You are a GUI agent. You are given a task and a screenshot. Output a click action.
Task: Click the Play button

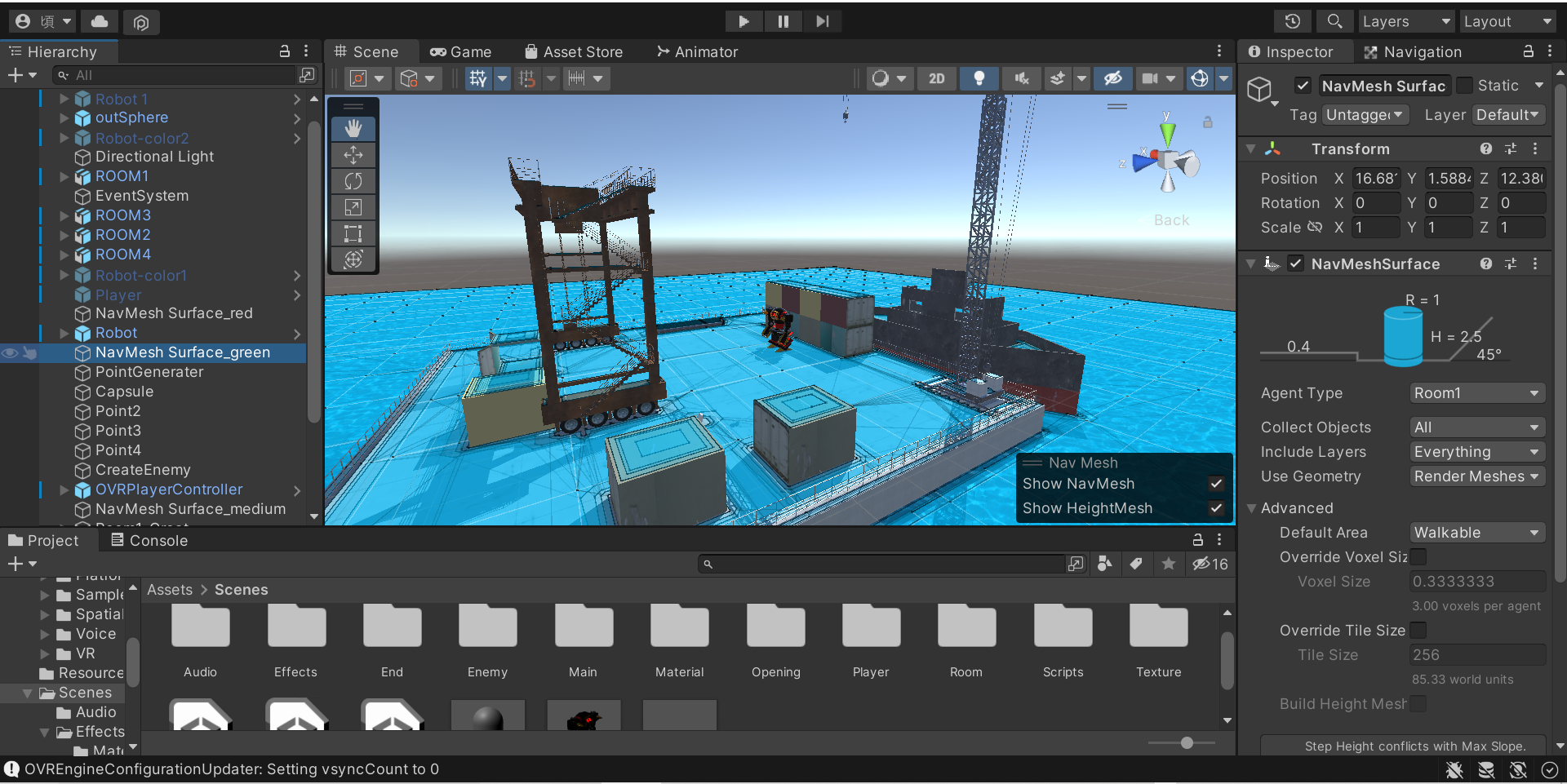point(744,21)
